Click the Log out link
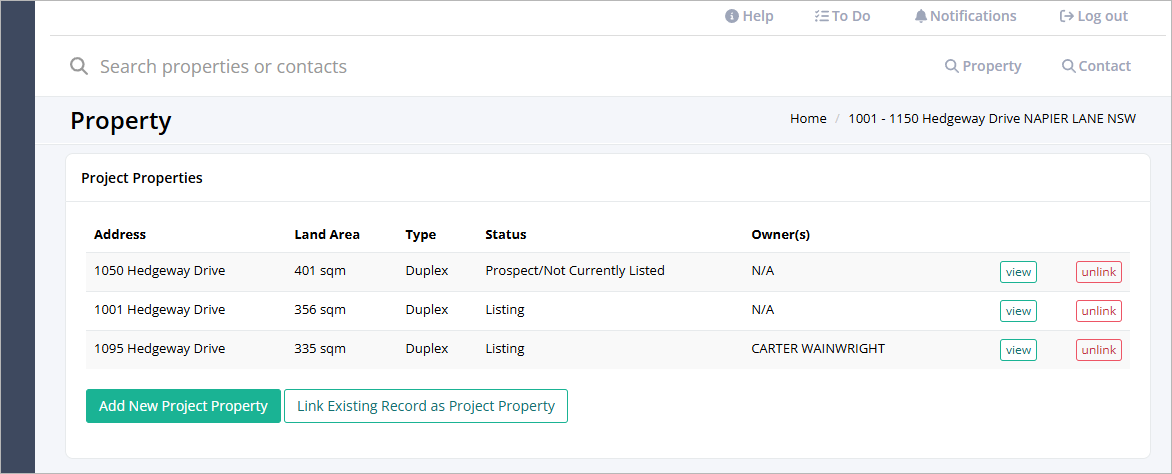Image resolution: width=1172 pixels, height=474 pixels. [x=1094, y=16]
